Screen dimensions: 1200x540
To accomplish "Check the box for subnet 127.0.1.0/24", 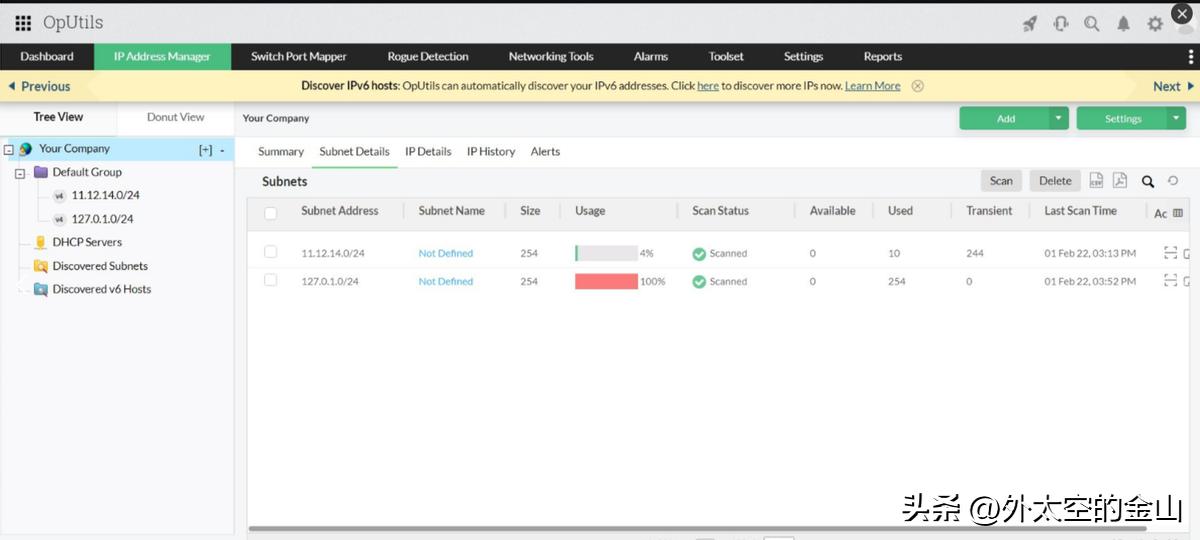I will [271, 280].
